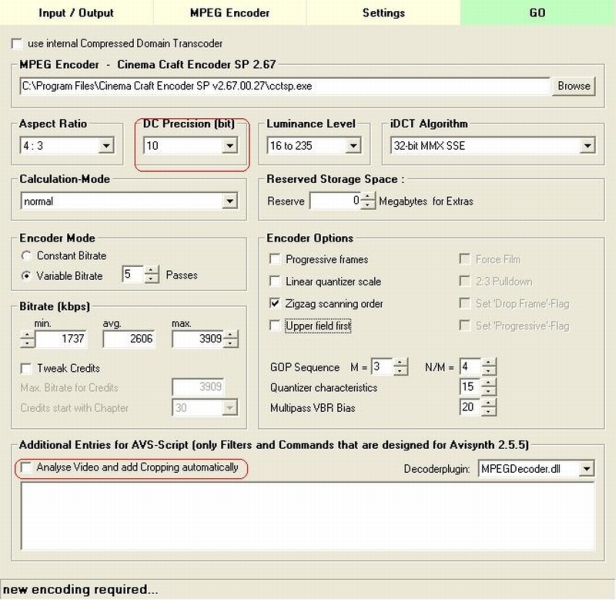This screenshot has width=616, height=600.
Task: Increase min. bitrate with up arrow
Action: pyautogui.click(x=27, y=335)
